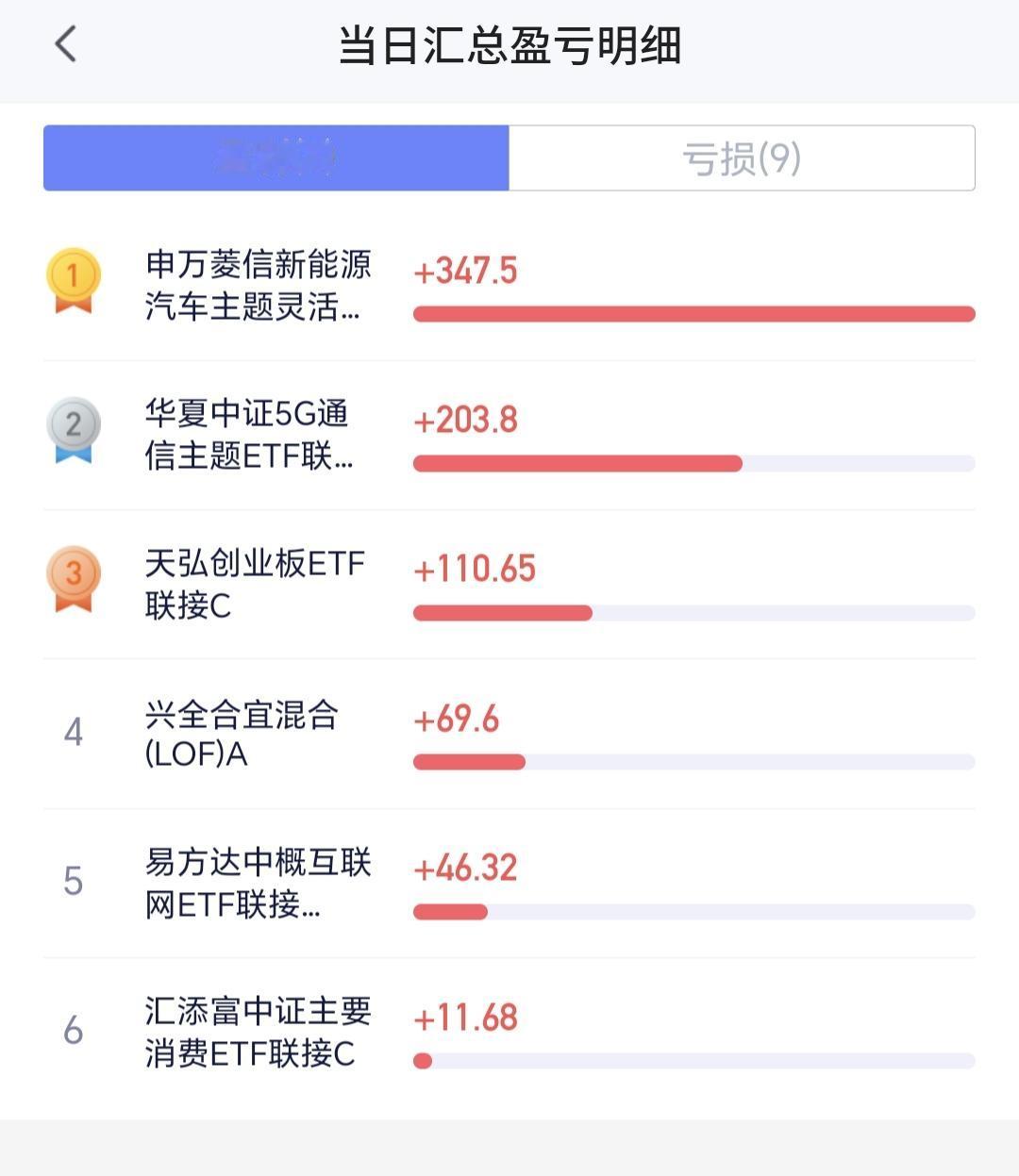Tap the back arrow icon

pos(65,44)
